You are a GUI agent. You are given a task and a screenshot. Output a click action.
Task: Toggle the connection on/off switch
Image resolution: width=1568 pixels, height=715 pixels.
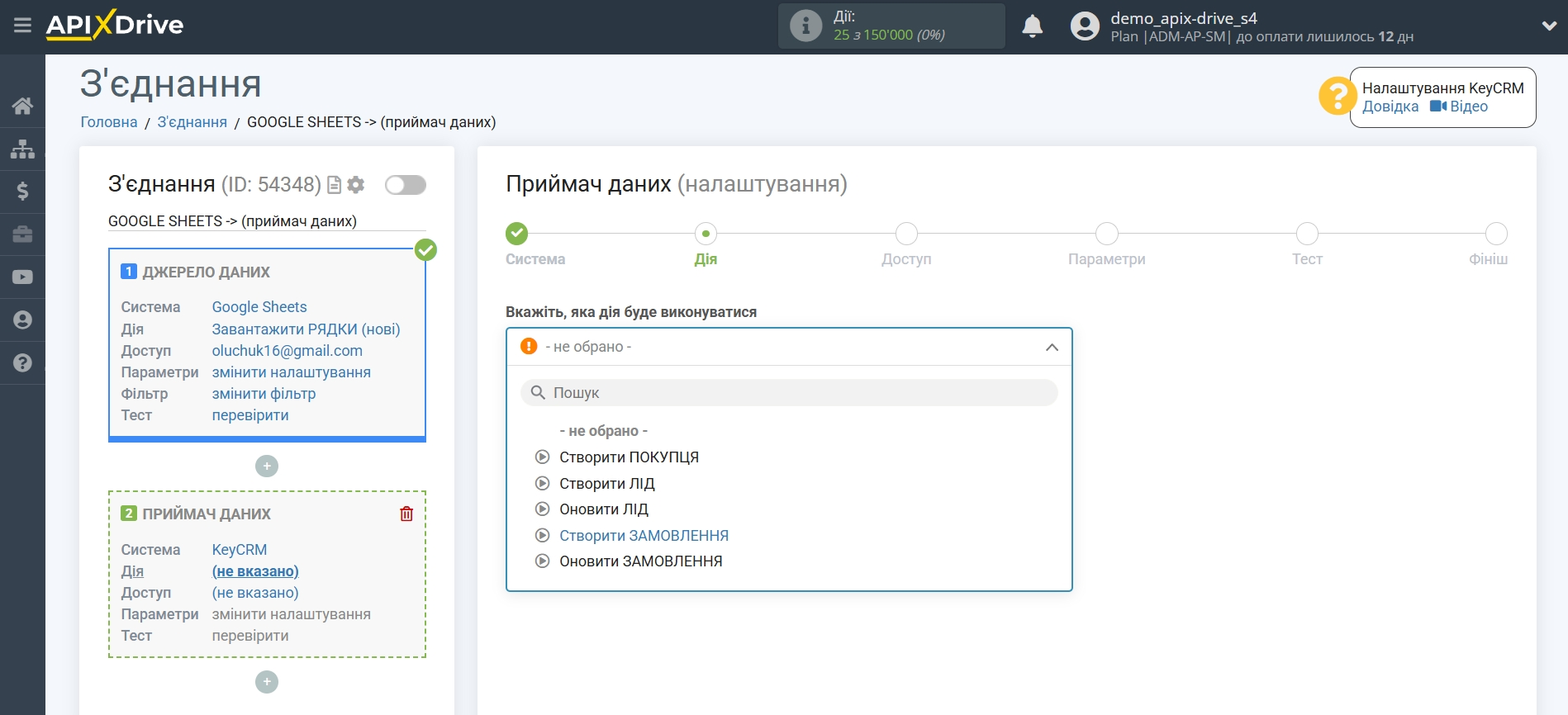tap(406, 185)
